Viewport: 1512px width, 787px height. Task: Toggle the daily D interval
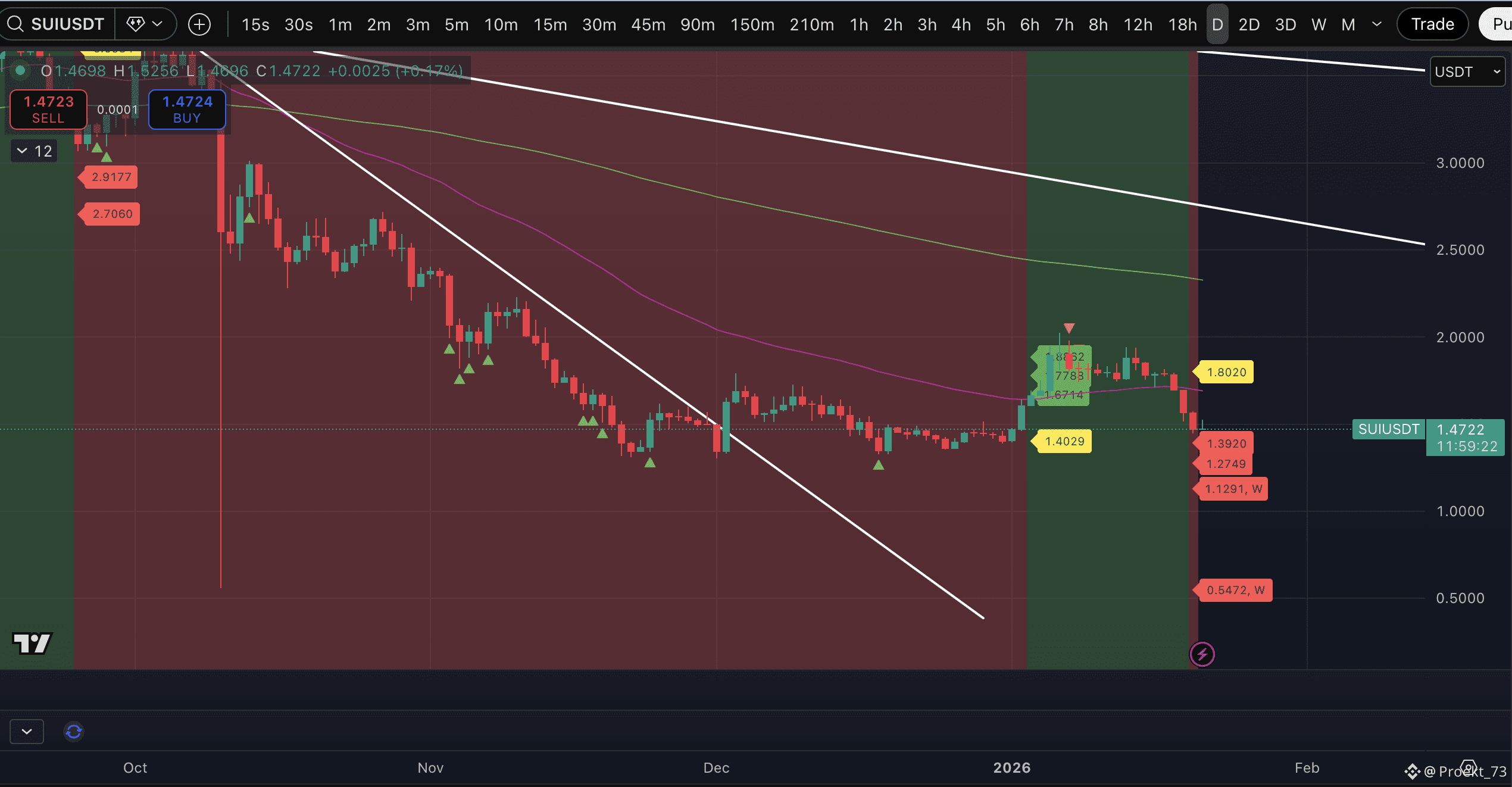click(x=1217, y=24)
